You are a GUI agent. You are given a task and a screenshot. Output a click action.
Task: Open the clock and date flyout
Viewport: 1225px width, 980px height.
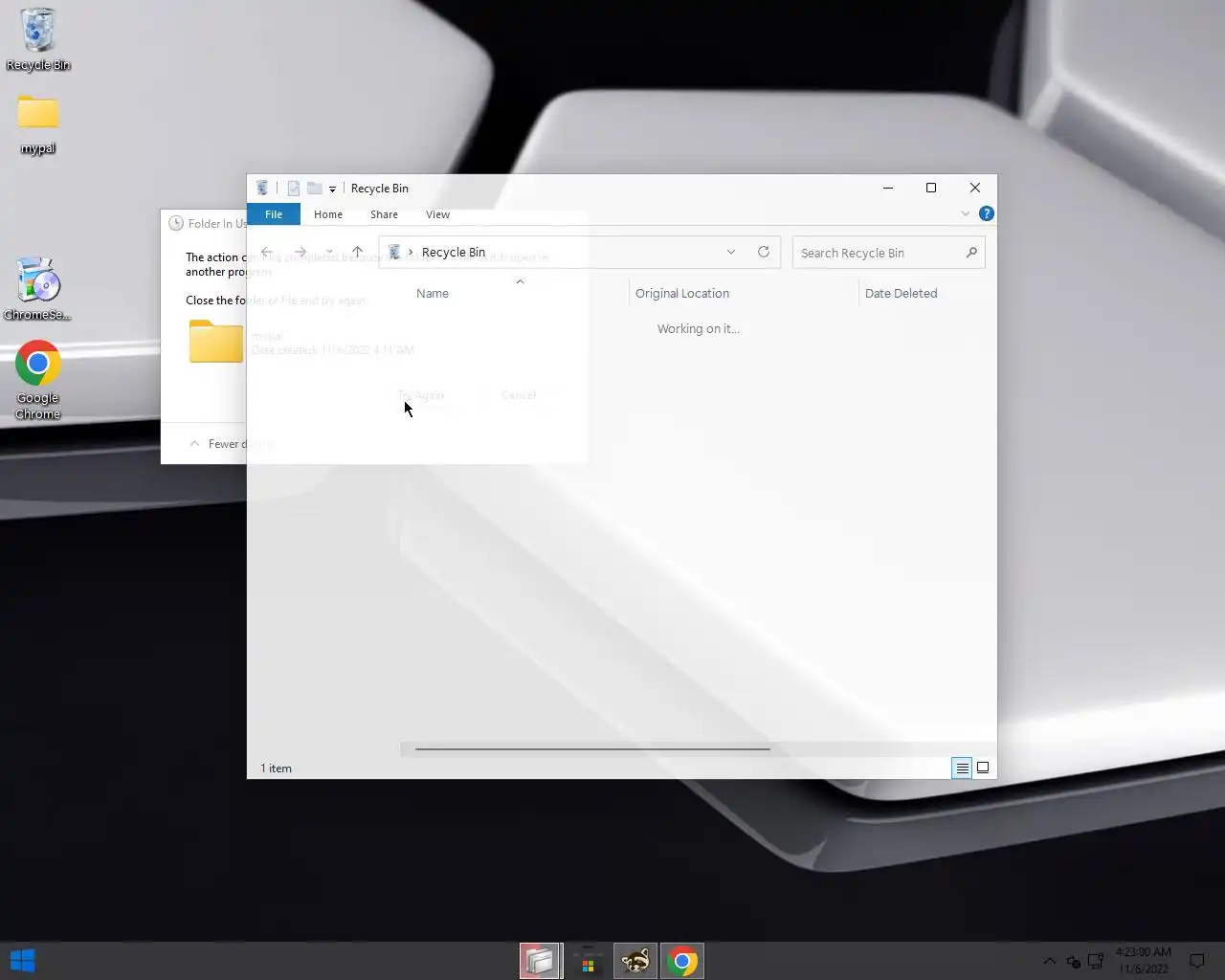(x=1144, y=961)
